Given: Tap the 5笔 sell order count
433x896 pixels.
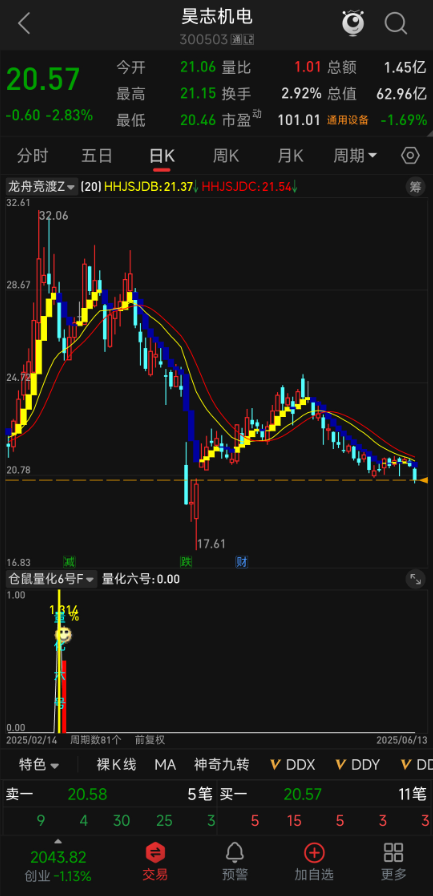Looking at the screenshot, I should tap(200, 794).
